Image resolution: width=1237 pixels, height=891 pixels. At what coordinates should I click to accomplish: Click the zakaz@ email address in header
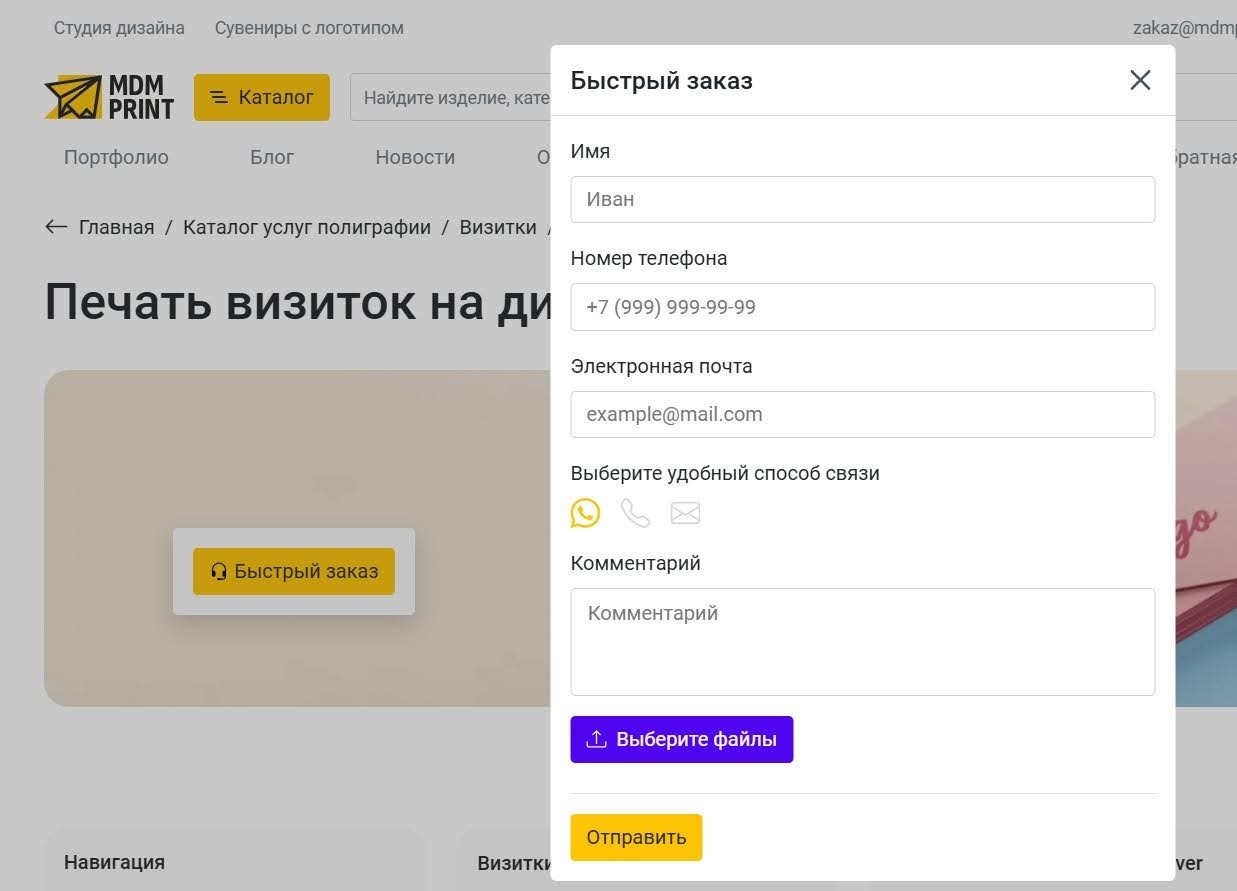(1185, 28)
